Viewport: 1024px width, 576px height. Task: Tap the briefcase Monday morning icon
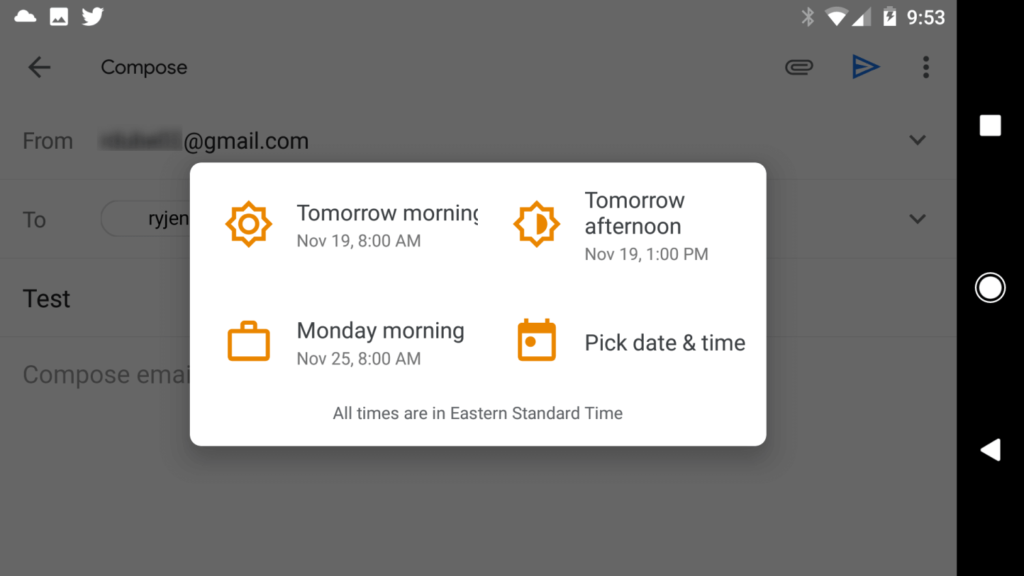248,342
